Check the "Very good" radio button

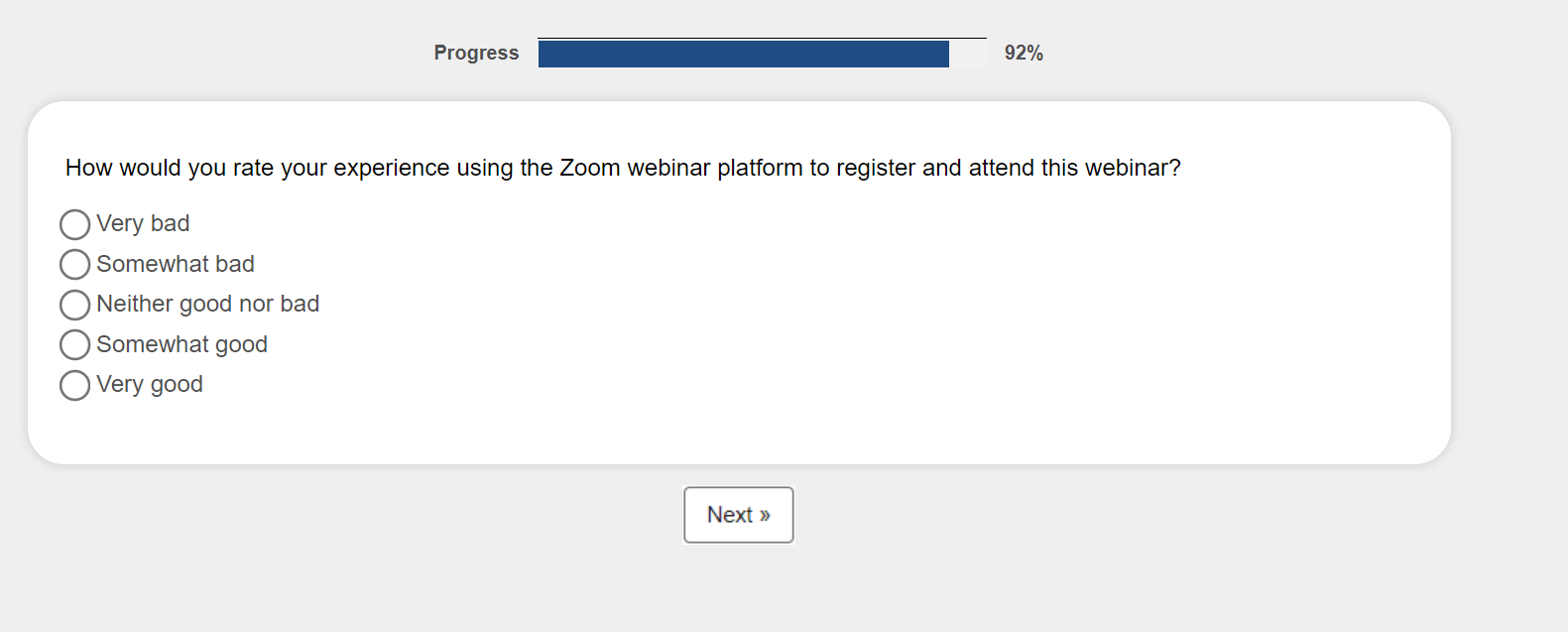coord(74,385)
